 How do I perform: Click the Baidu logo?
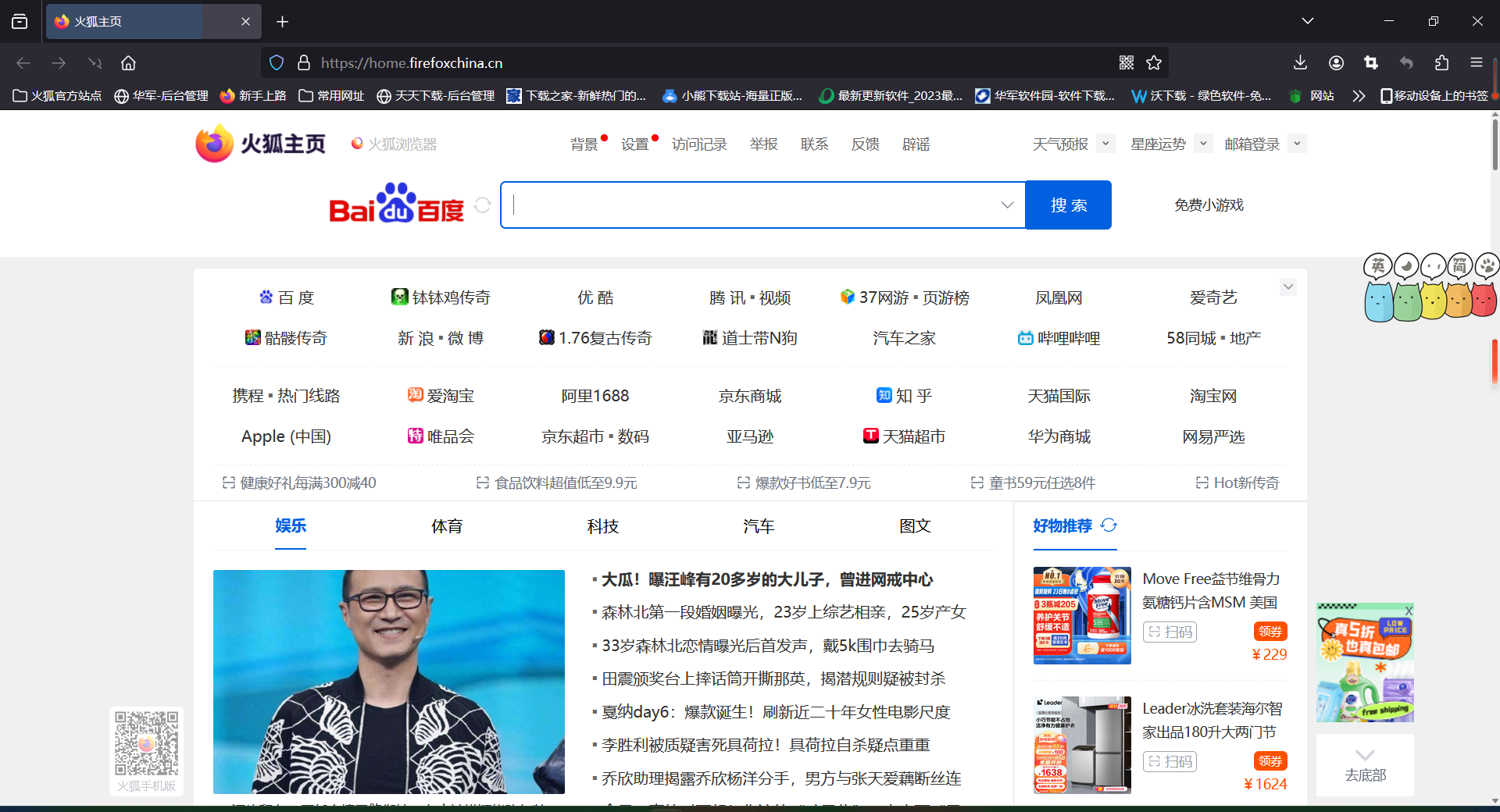(396, 204)
